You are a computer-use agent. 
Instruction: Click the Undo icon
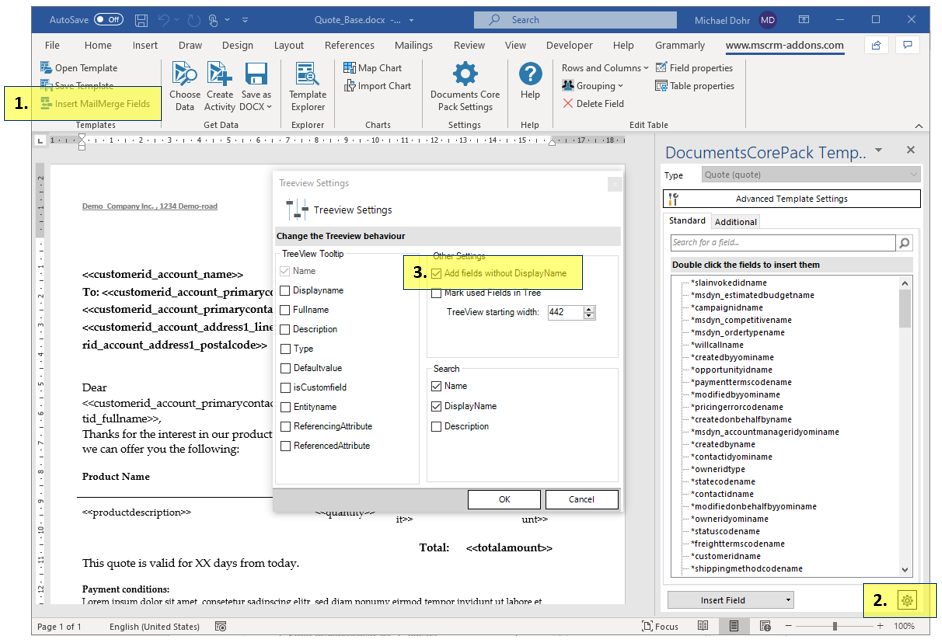tap(163, 20)
